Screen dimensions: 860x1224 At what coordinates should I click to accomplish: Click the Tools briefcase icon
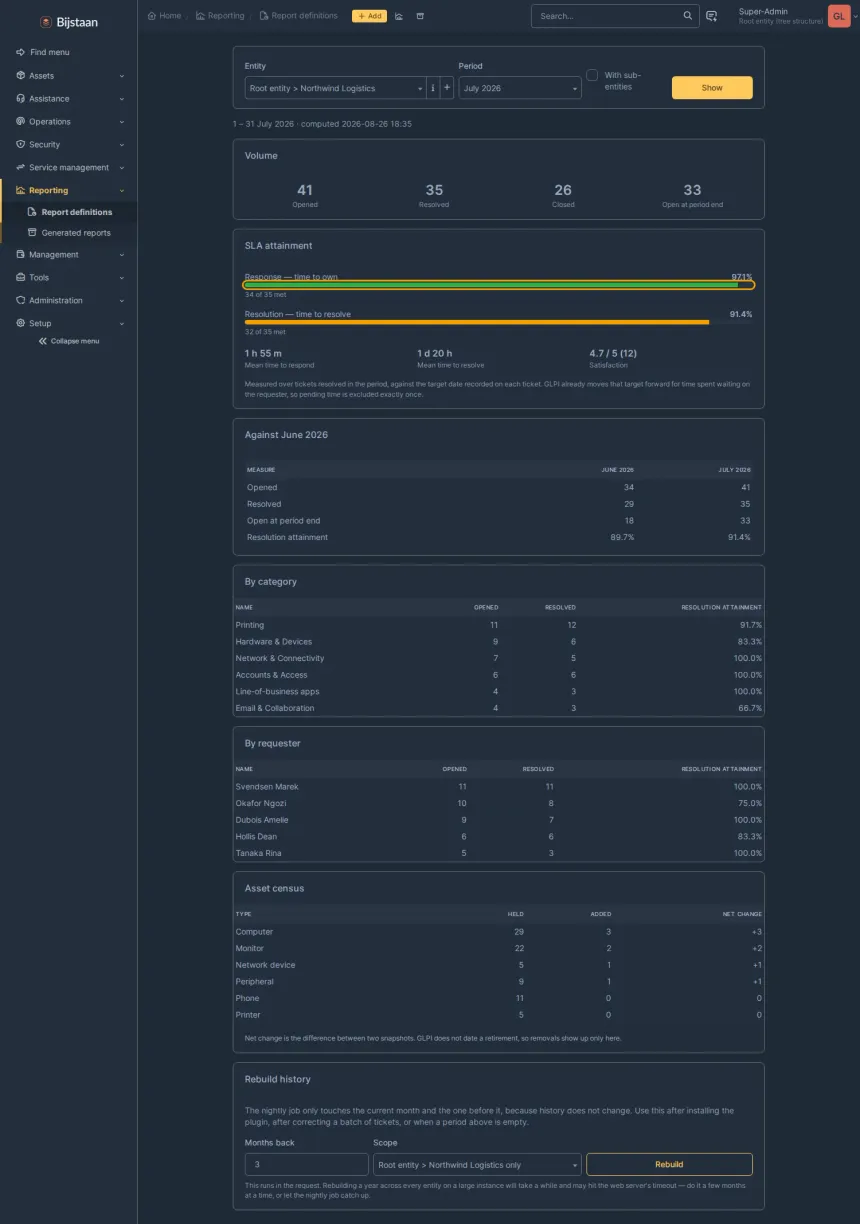pyautogui.click(x=20, y=277)
